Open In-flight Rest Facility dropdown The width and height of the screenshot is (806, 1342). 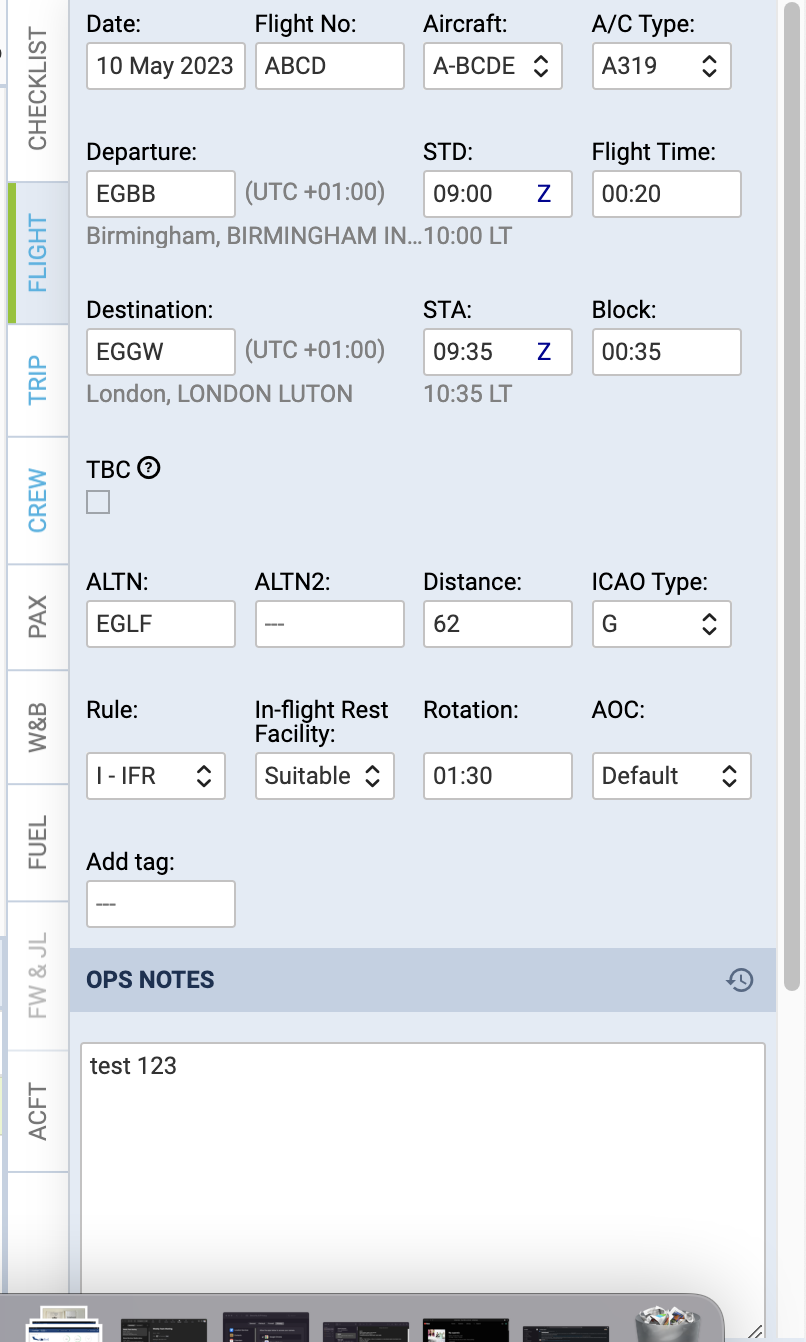tap(324, 776)
